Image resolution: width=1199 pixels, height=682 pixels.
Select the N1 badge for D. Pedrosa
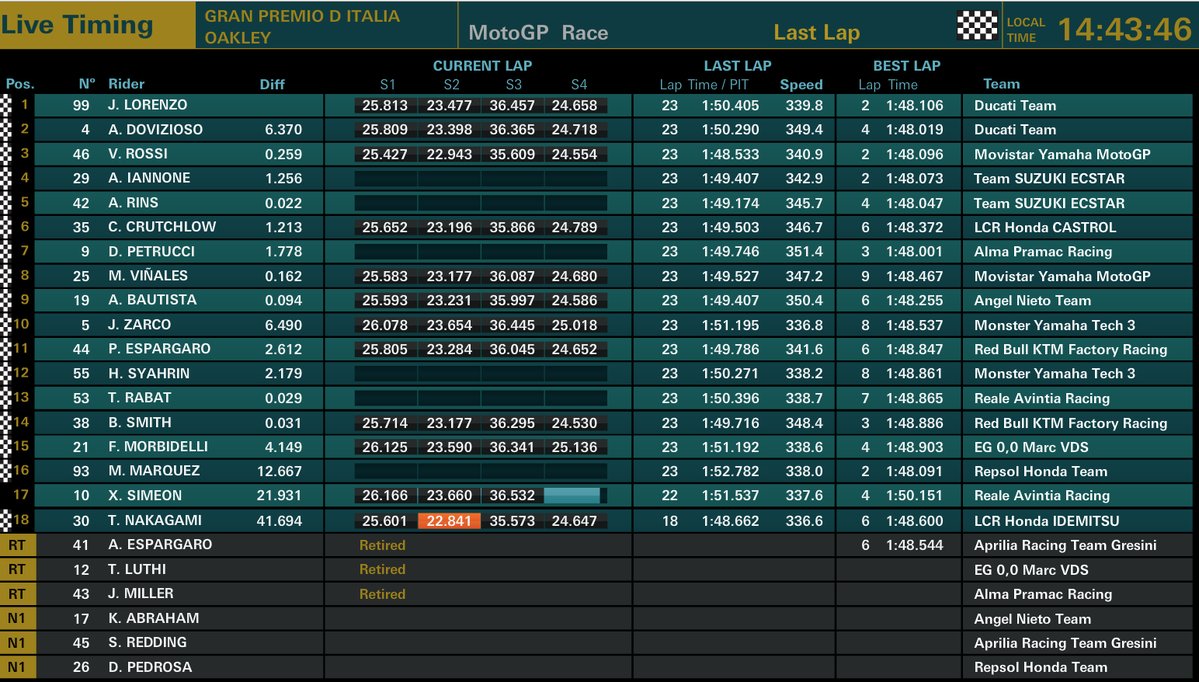(x=17, y=667)
